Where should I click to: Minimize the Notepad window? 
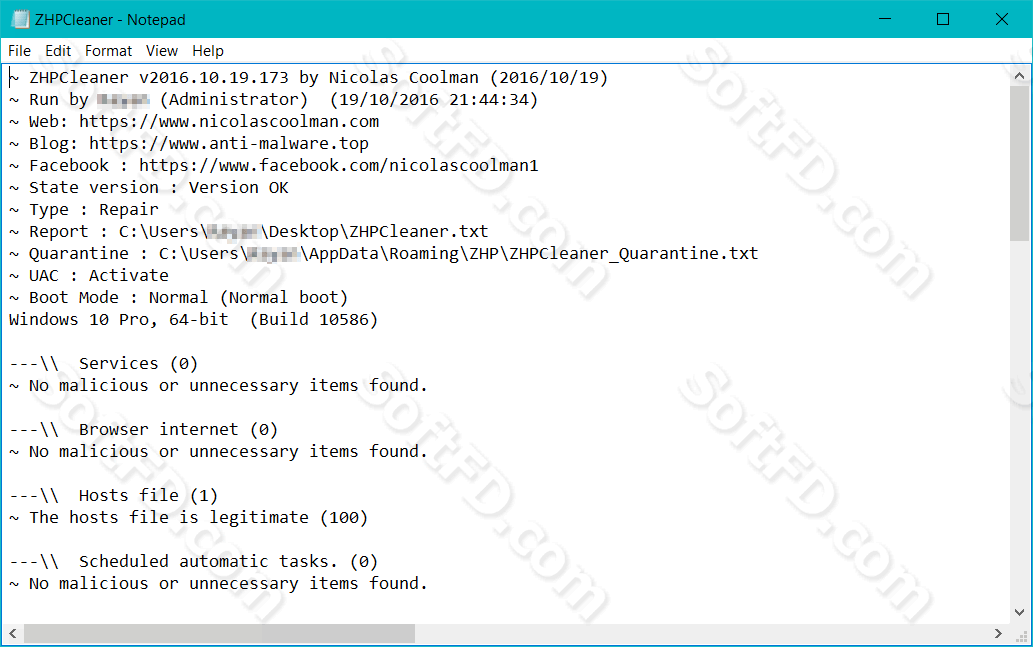click(x=885, y=19)
